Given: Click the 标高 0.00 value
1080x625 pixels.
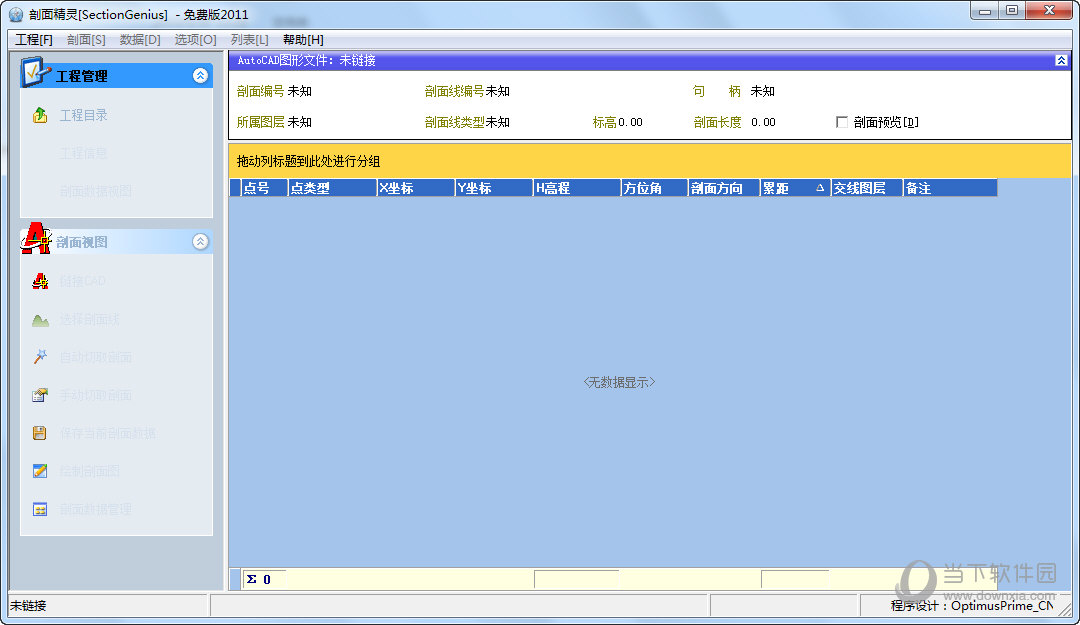Looking at the screenshot, I should 630,122.
